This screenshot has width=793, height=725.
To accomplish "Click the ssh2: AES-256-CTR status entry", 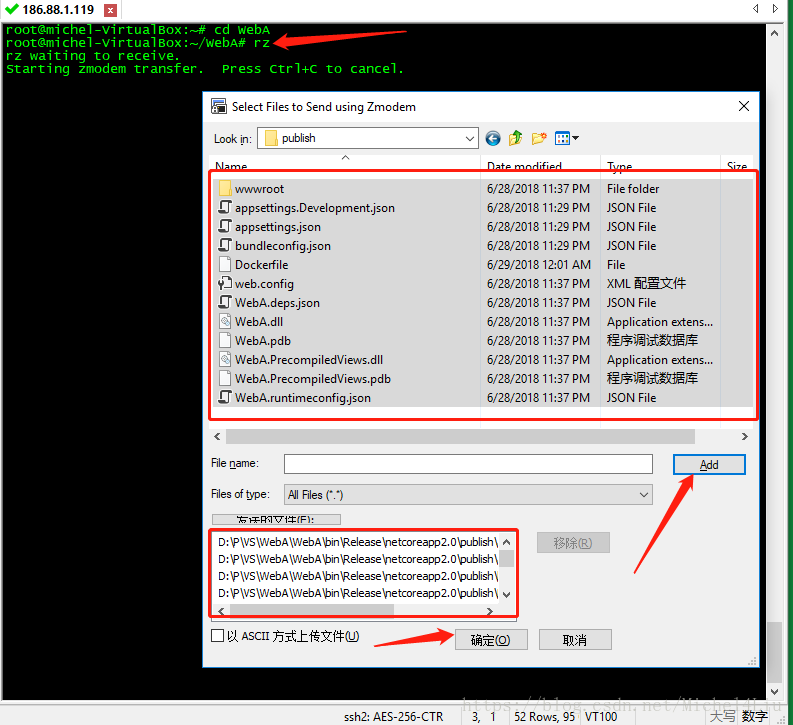I will (393, 716).
